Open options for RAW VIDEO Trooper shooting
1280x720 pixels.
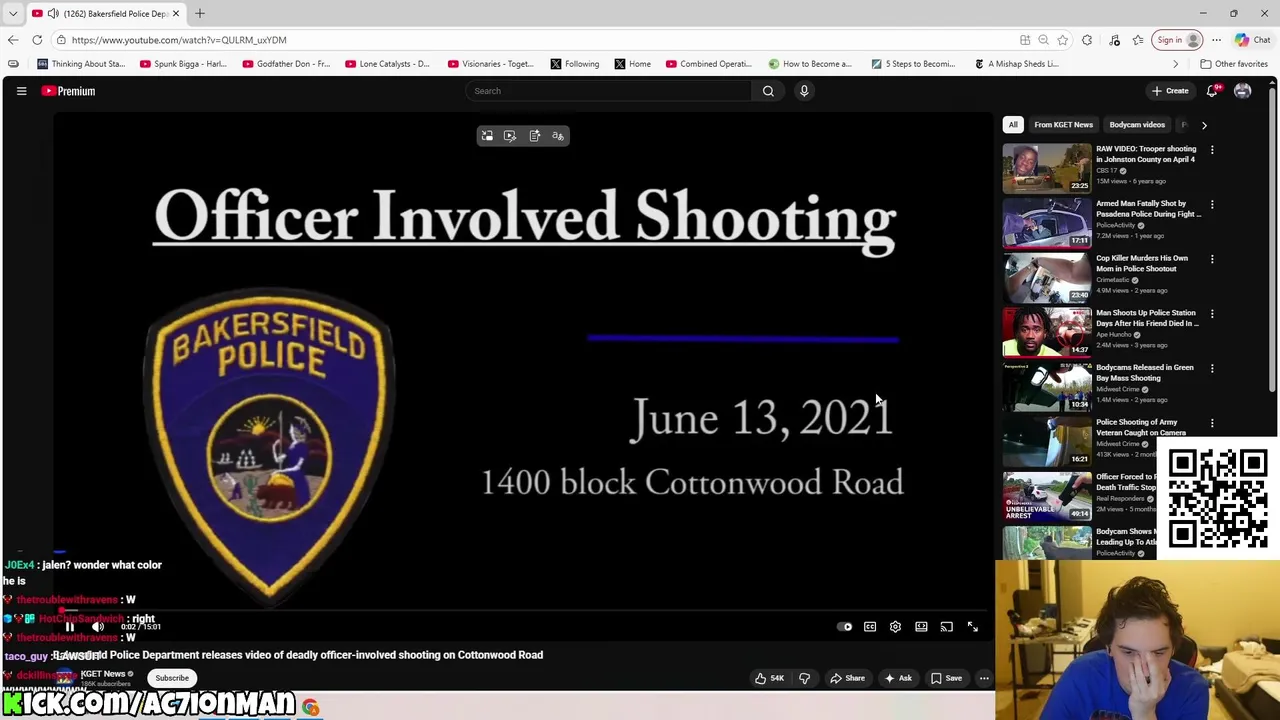1212,150
